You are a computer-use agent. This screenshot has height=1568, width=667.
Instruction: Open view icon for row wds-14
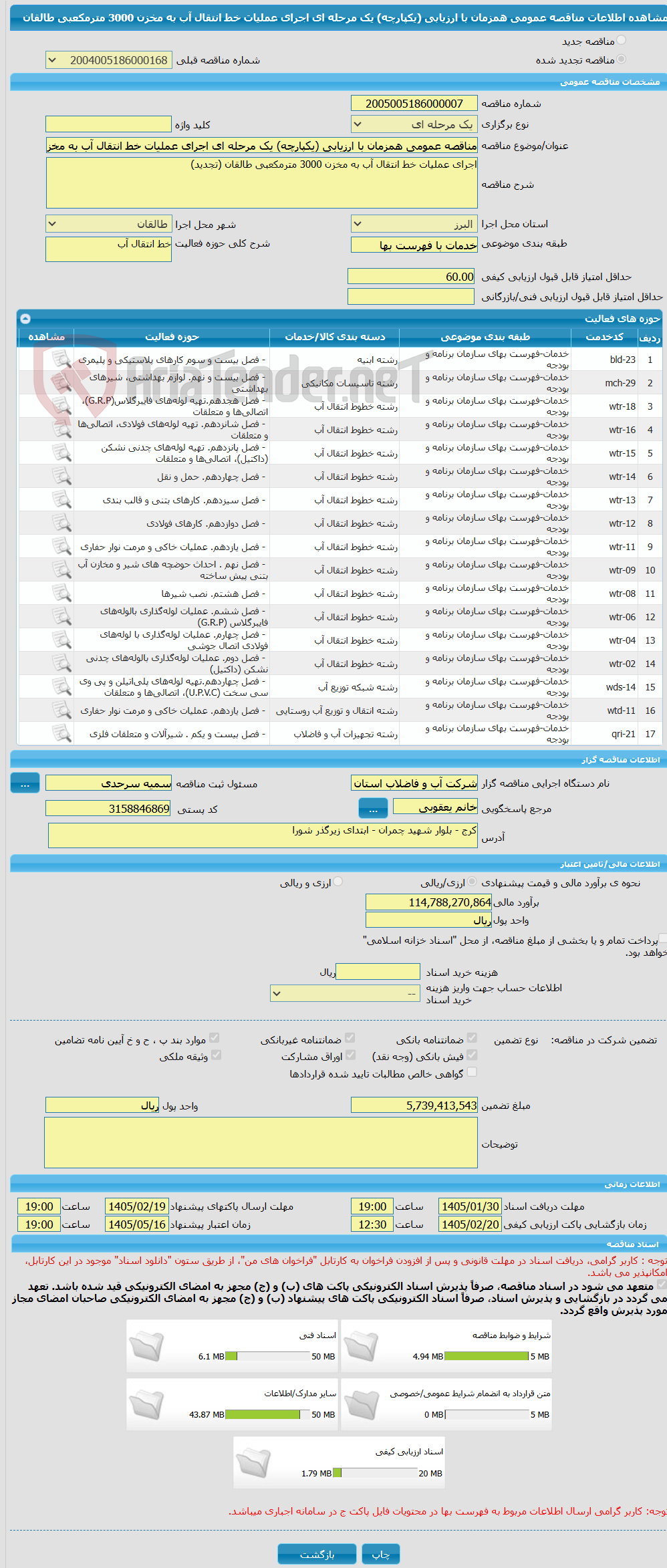point(61,687)
